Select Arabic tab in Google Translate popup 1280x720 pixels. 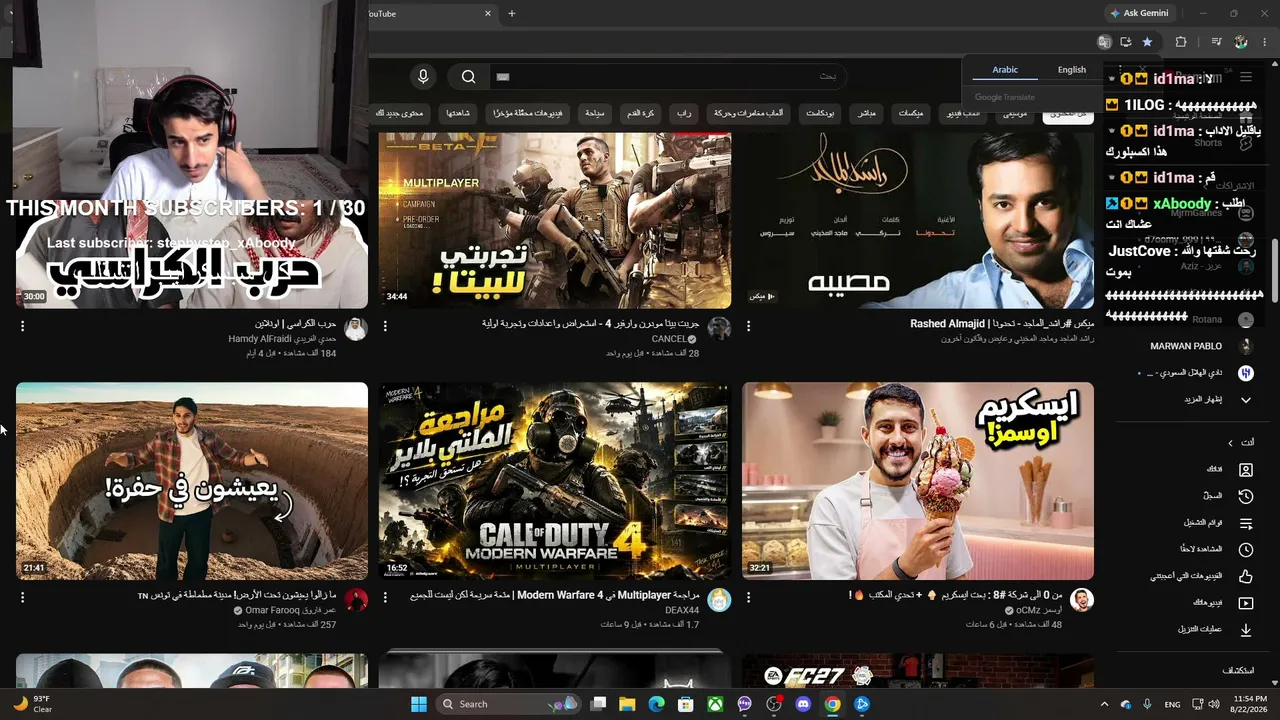[1005, 70]
